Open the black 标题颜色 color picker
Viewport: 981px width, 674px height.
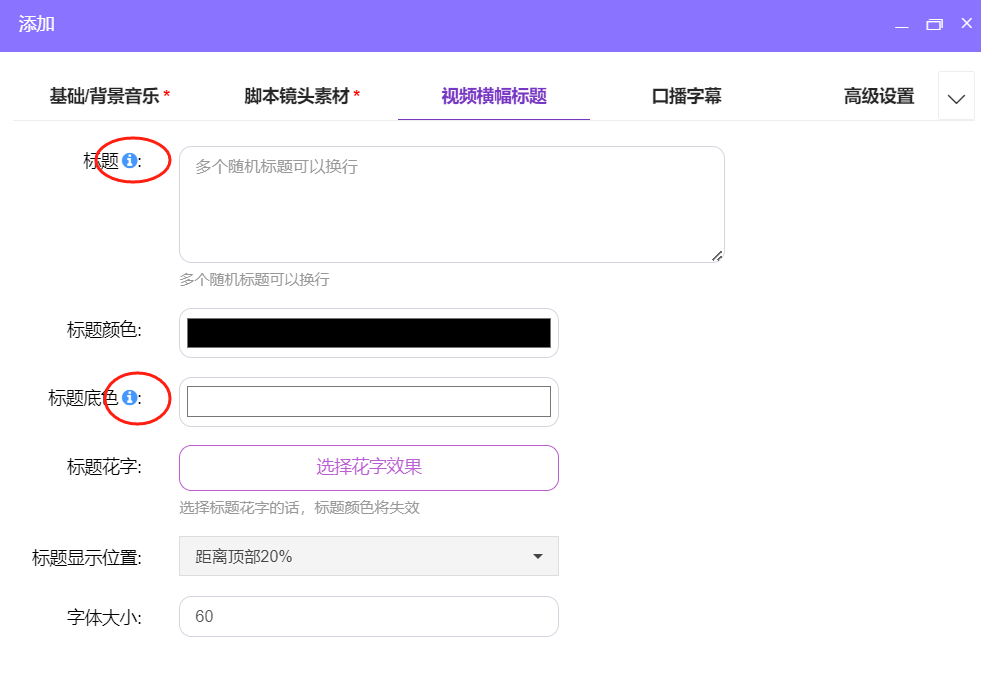368,331
